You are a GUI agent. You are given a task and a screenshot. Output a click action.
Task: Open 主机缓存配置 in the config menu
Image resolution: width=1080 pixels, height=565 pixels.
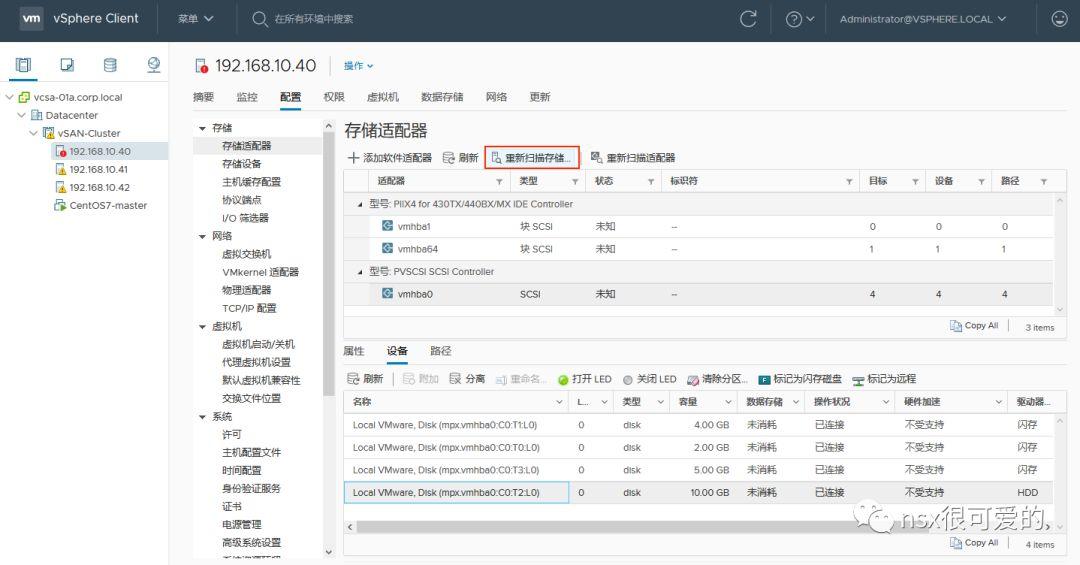tap(251, 182)
